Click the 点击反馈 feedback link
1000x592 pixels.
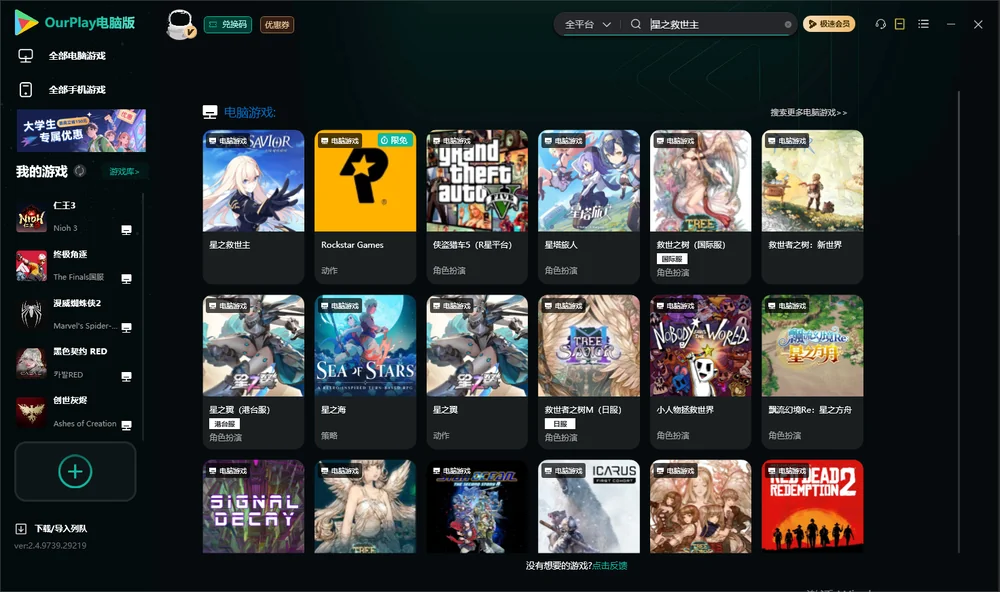pos(610,565)
